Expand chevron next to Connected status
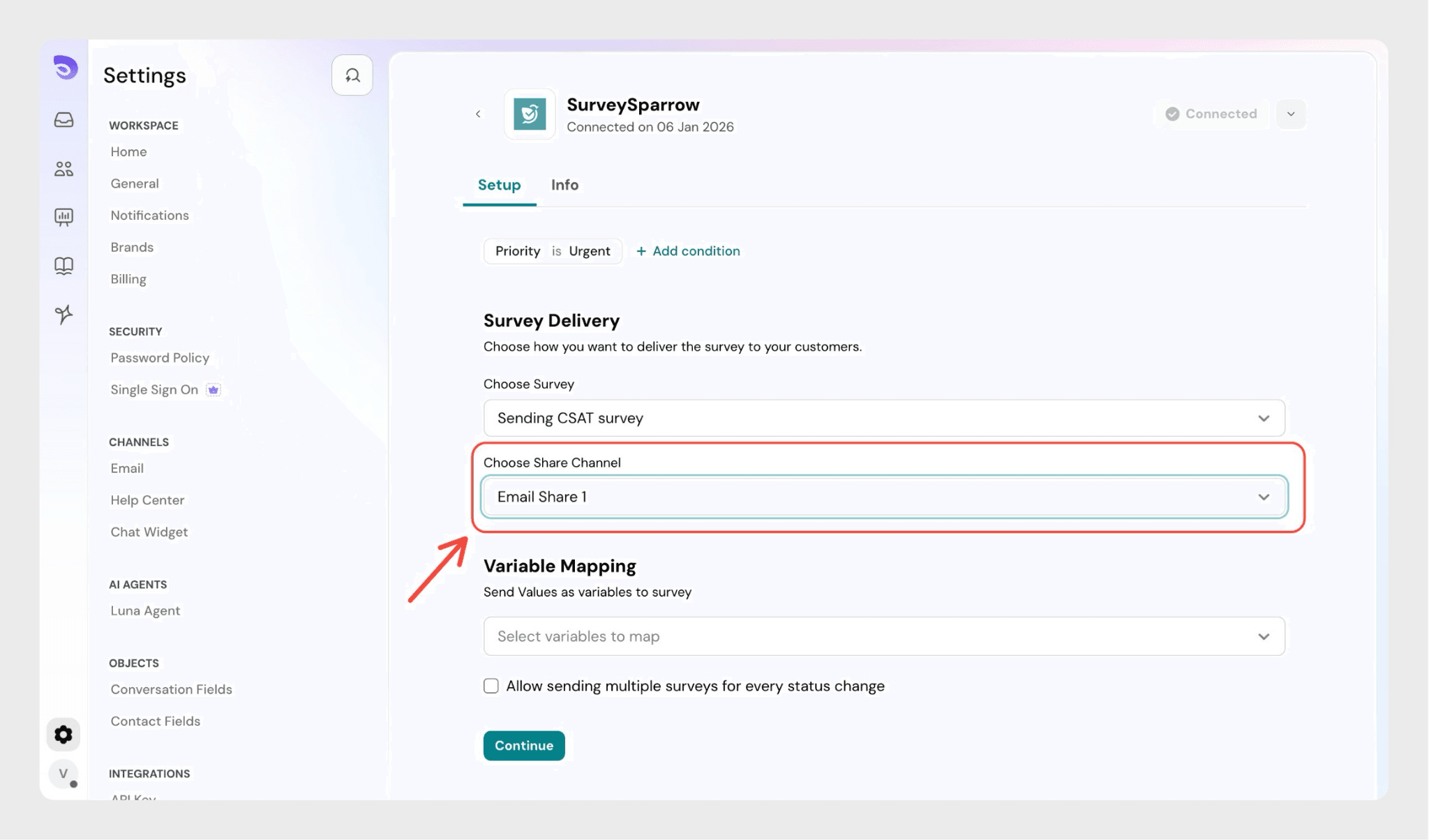 (1291, 114)
